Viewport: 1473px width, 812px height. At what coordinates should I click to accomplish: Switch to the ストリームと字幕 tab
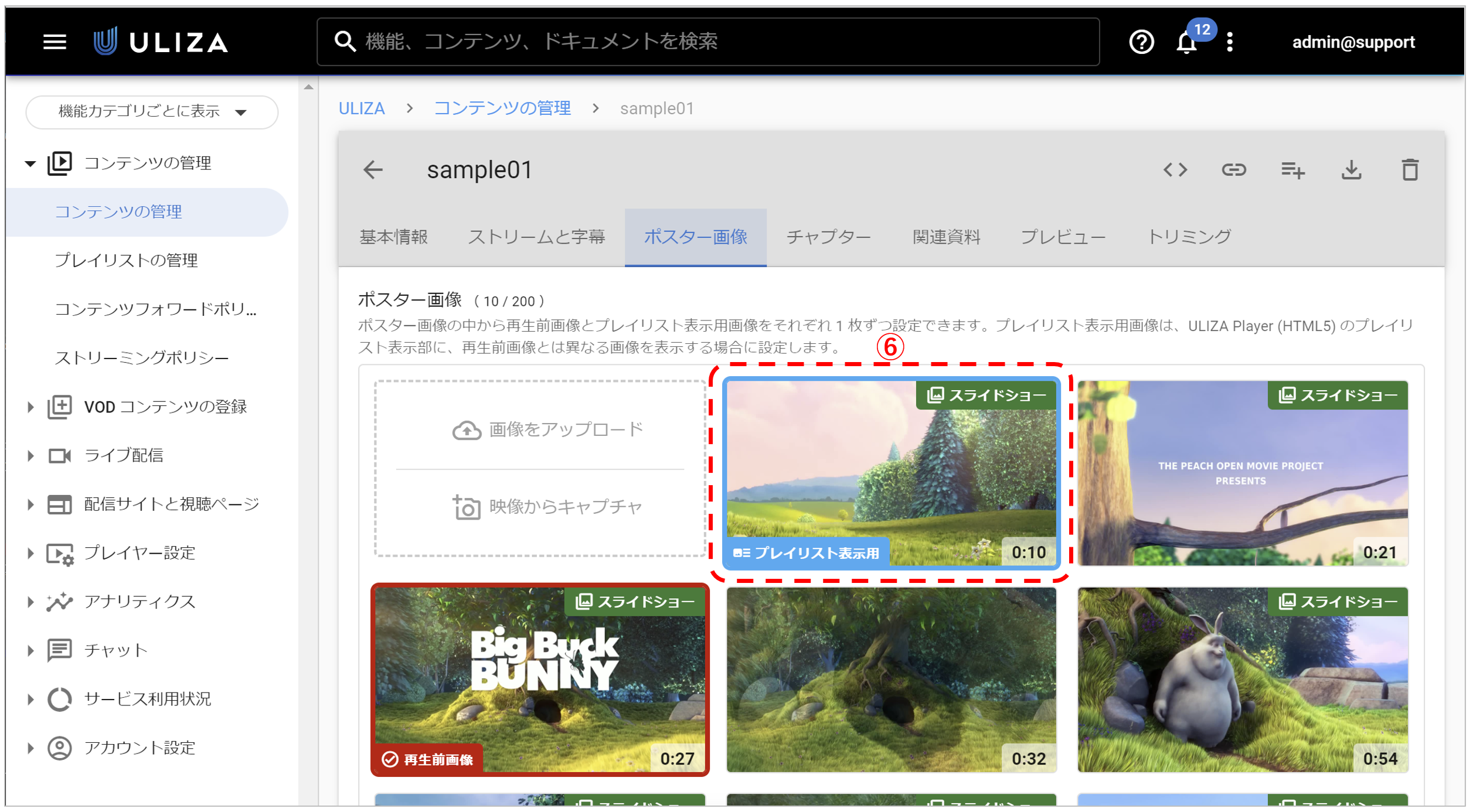point(536,237)
